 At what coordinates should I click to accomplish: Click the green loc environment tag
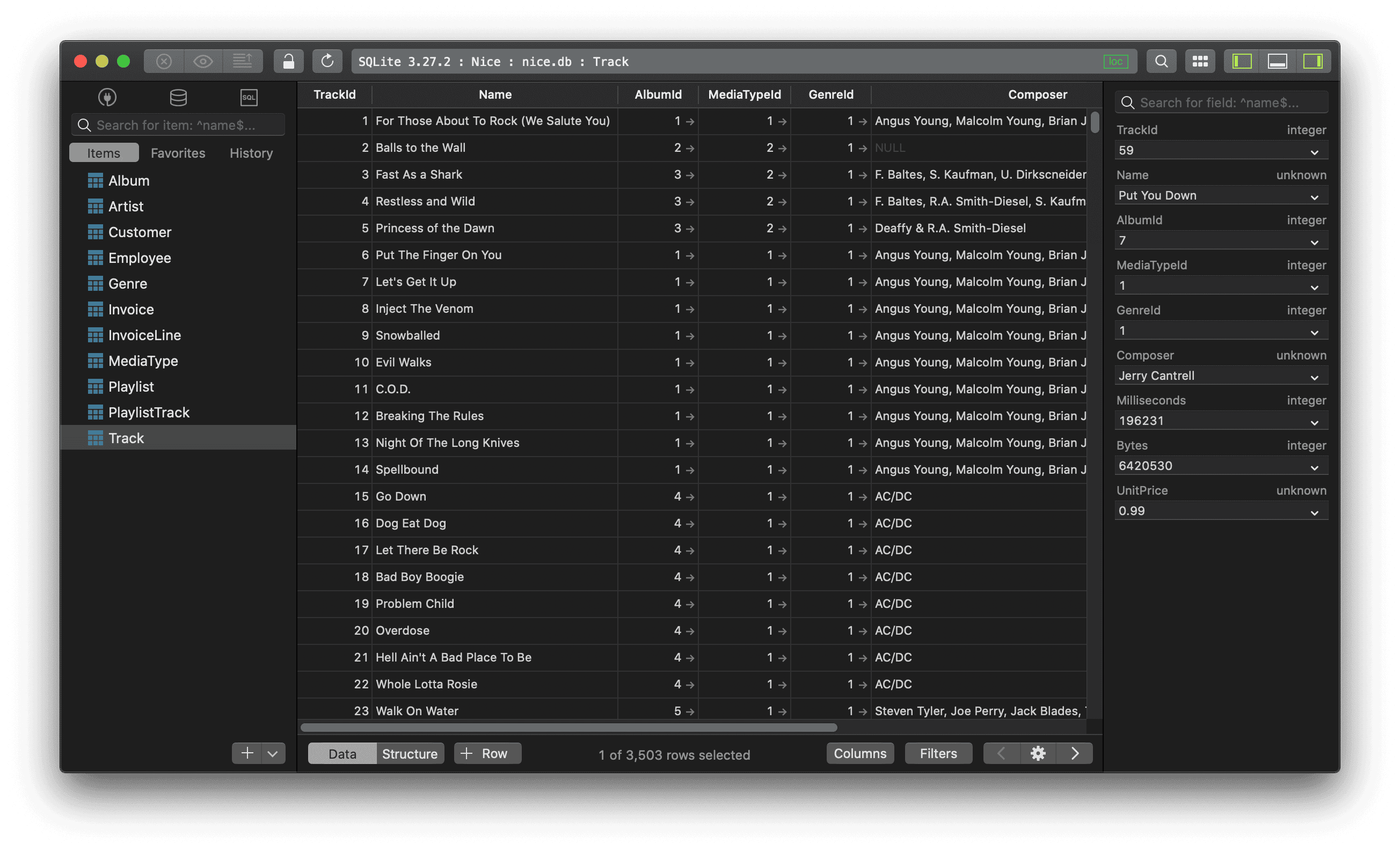click(1115, 61)
